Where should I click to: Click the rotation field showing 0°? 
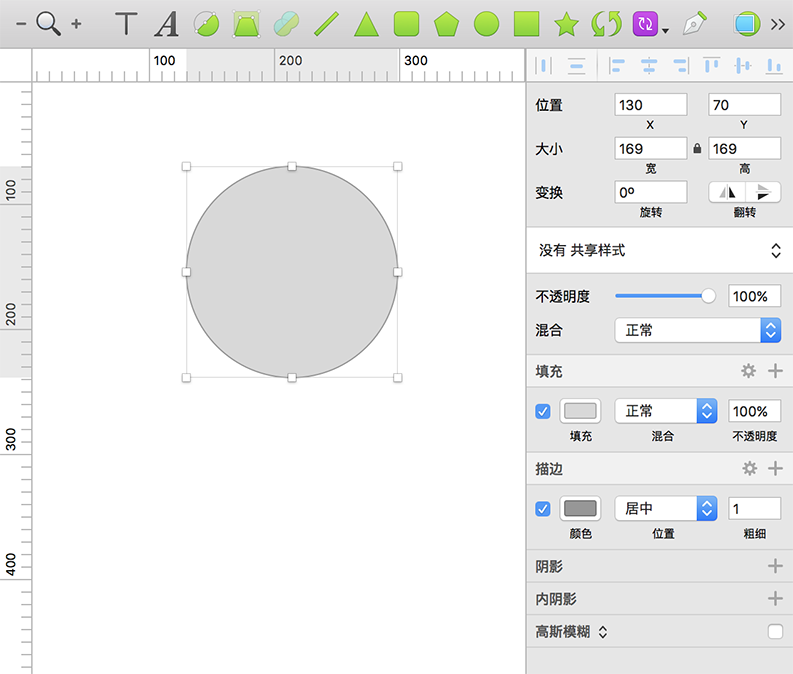point(650,192)
